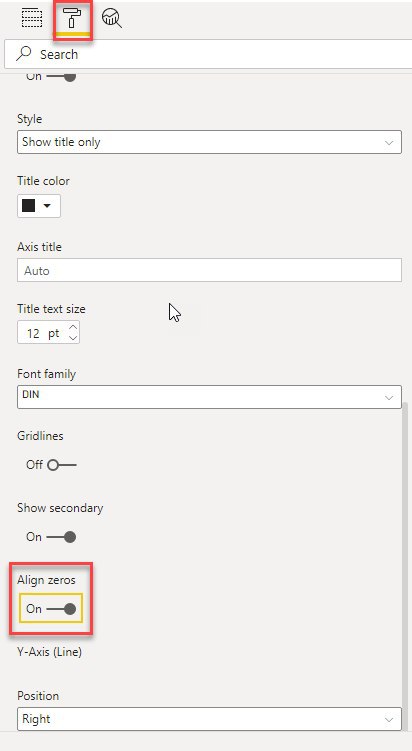Click the Y-Axis (Line) label
The width and height of the screenshot is (412, 751).
click(49, 652)
